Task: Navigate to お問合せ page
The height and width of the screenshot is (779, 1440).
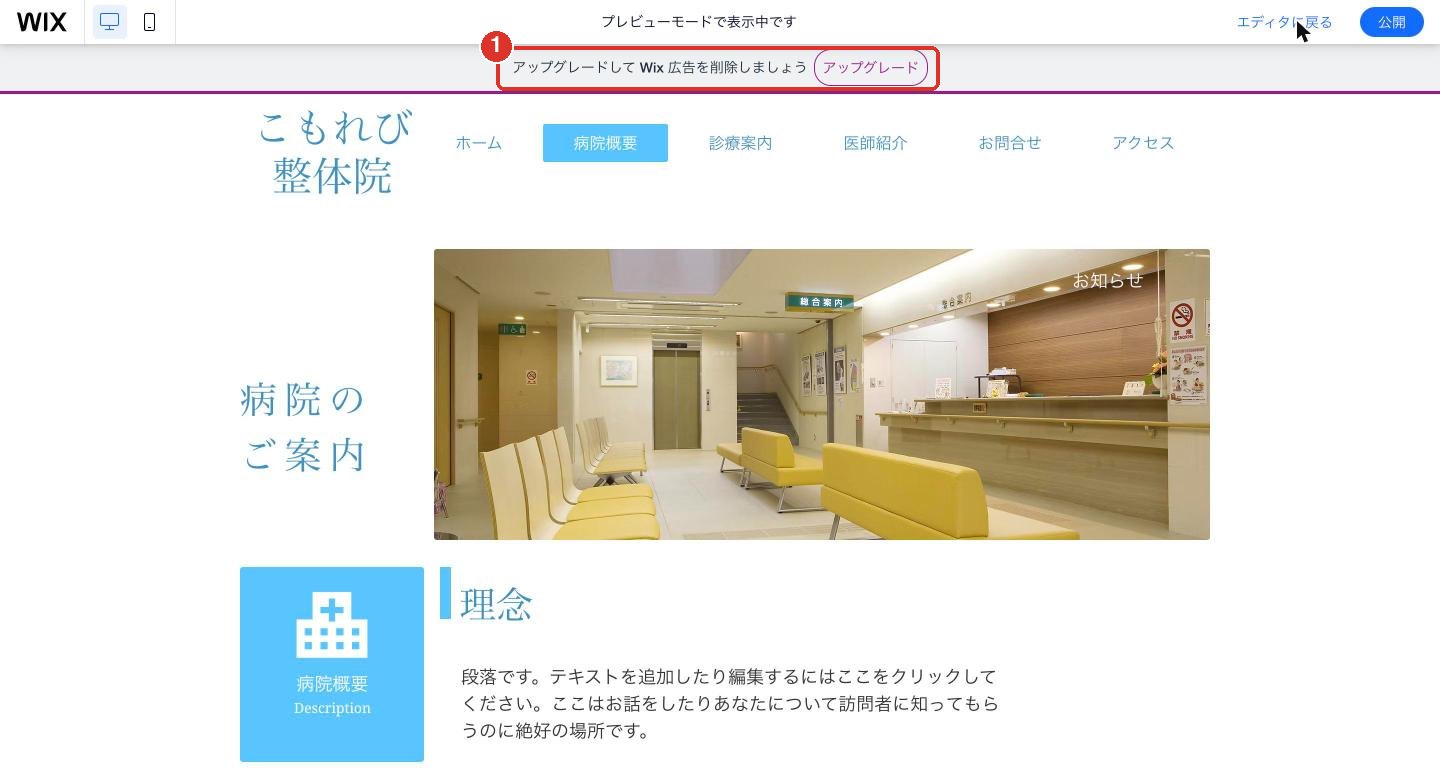Action: (x=1009, y=143)
